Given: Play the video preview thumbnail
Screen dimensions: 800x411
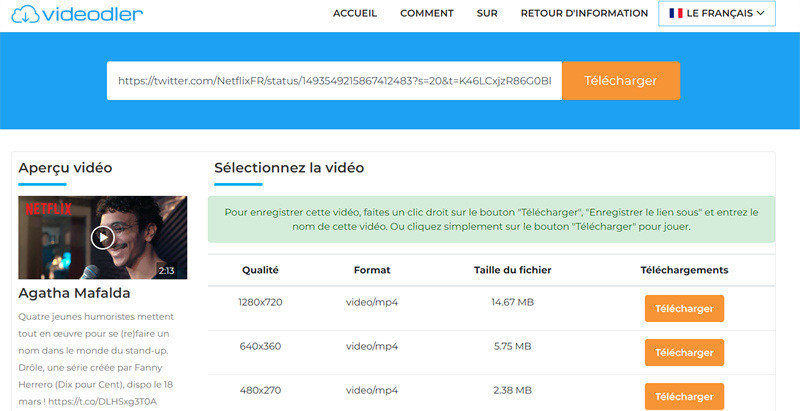Looking at the screenshot, I should point(103,238).
